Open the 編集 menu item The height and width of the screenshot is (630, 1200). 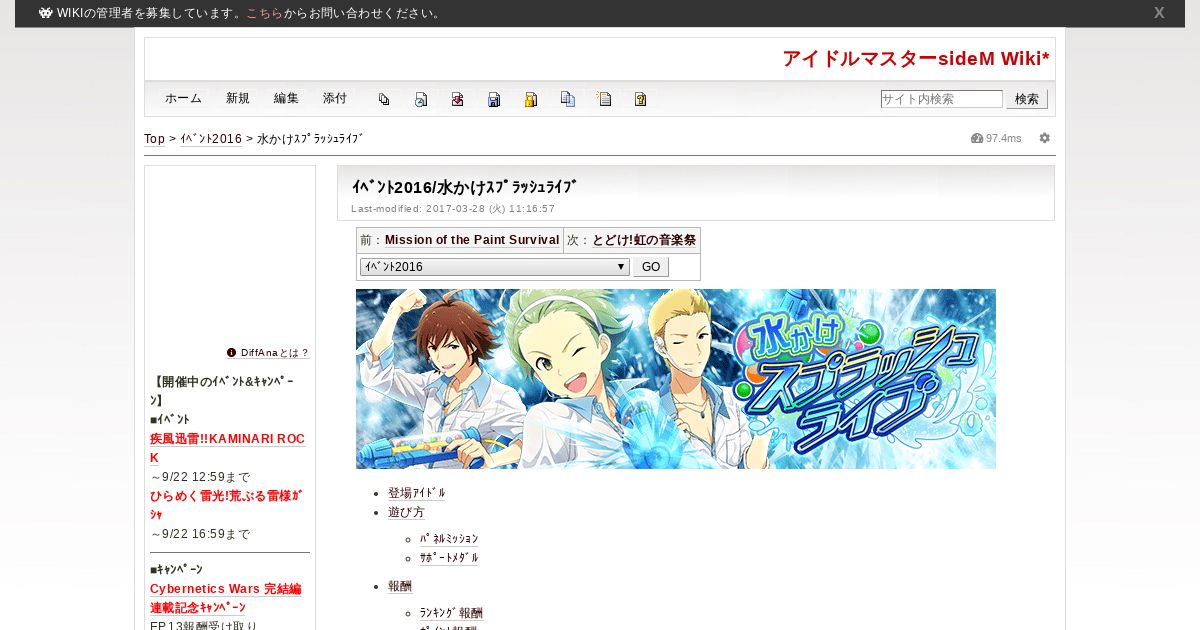click(286, 98)
